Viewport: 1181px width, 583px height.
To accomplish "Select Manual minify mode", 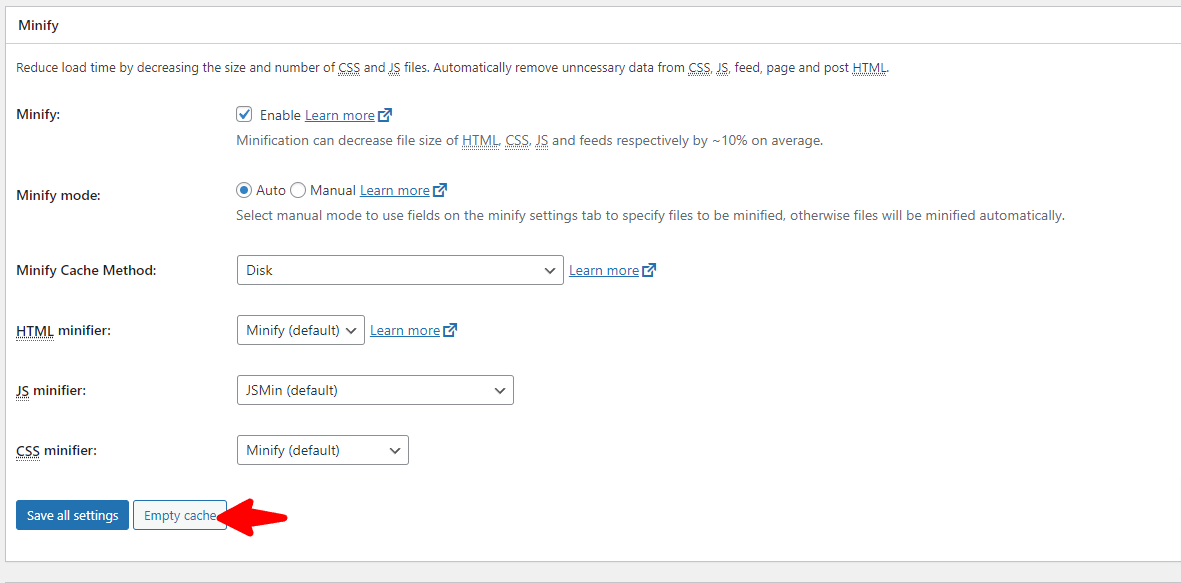I will click(298, 190).
